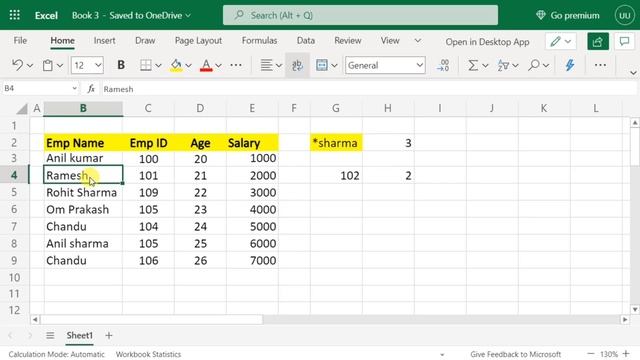Open more font options ellipsis

click(236, 65)
